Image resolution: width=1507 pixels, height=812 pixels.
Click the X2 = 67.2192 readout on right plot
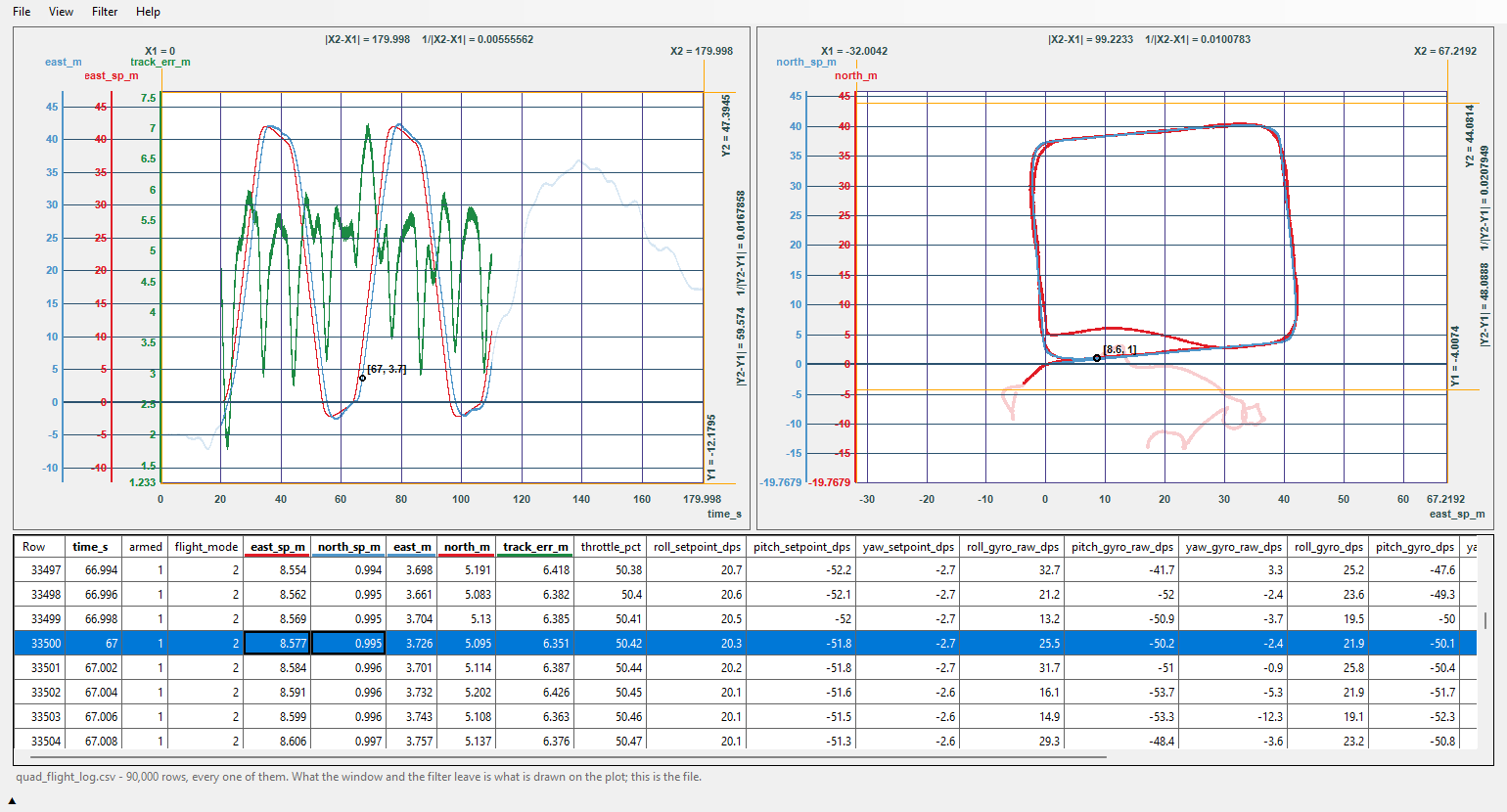pos(1445,51)
